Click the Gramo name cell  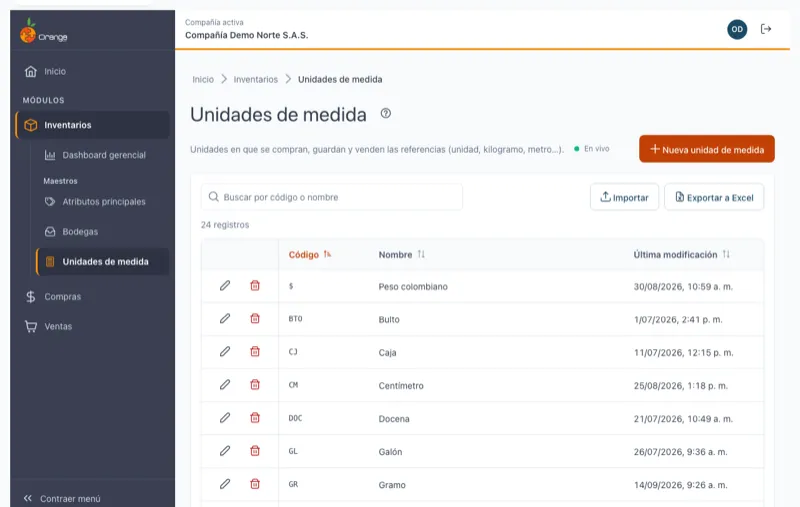click(392, 485)
